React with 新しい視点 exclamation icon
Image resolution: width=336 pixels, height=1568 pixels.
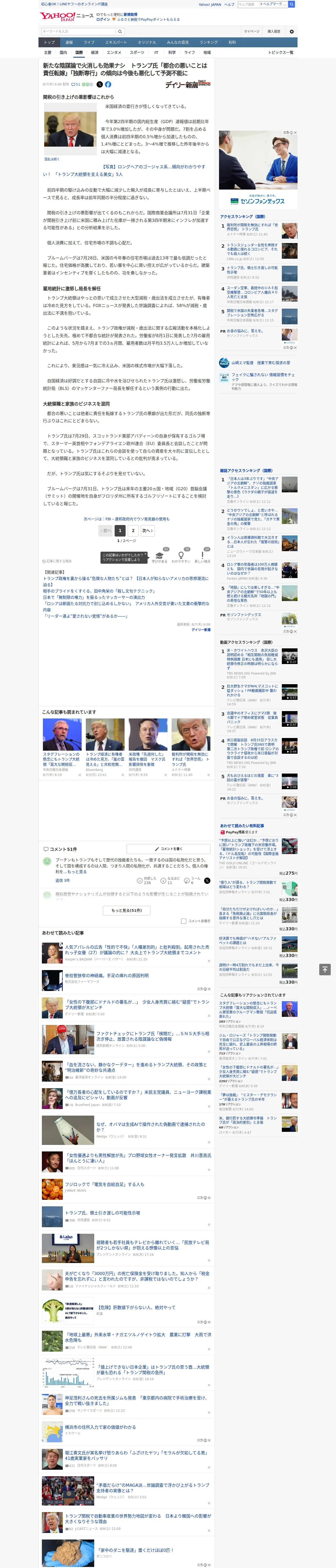click(203, 556)
